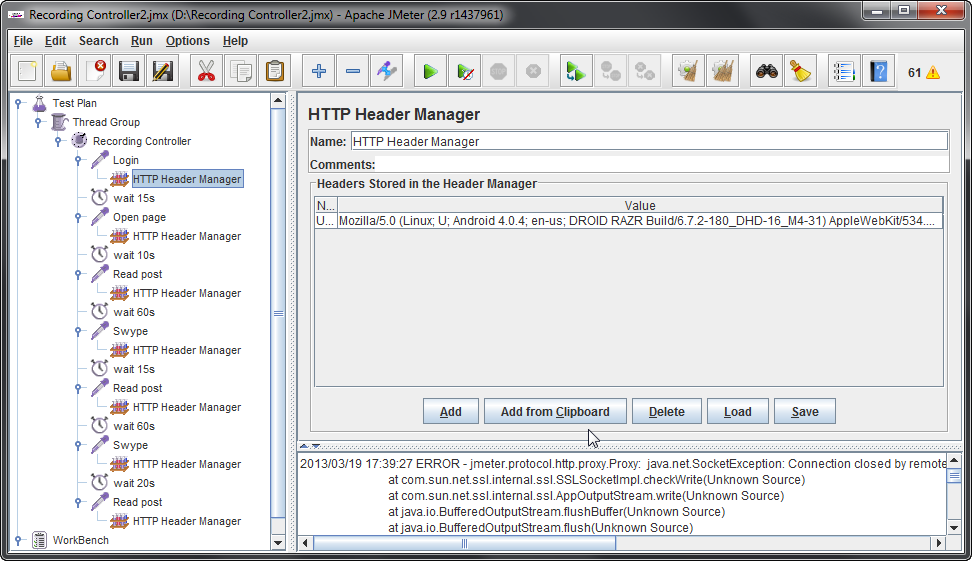Click the Reset Search broom icon
The image size is (972, 561).
[801, 71]
